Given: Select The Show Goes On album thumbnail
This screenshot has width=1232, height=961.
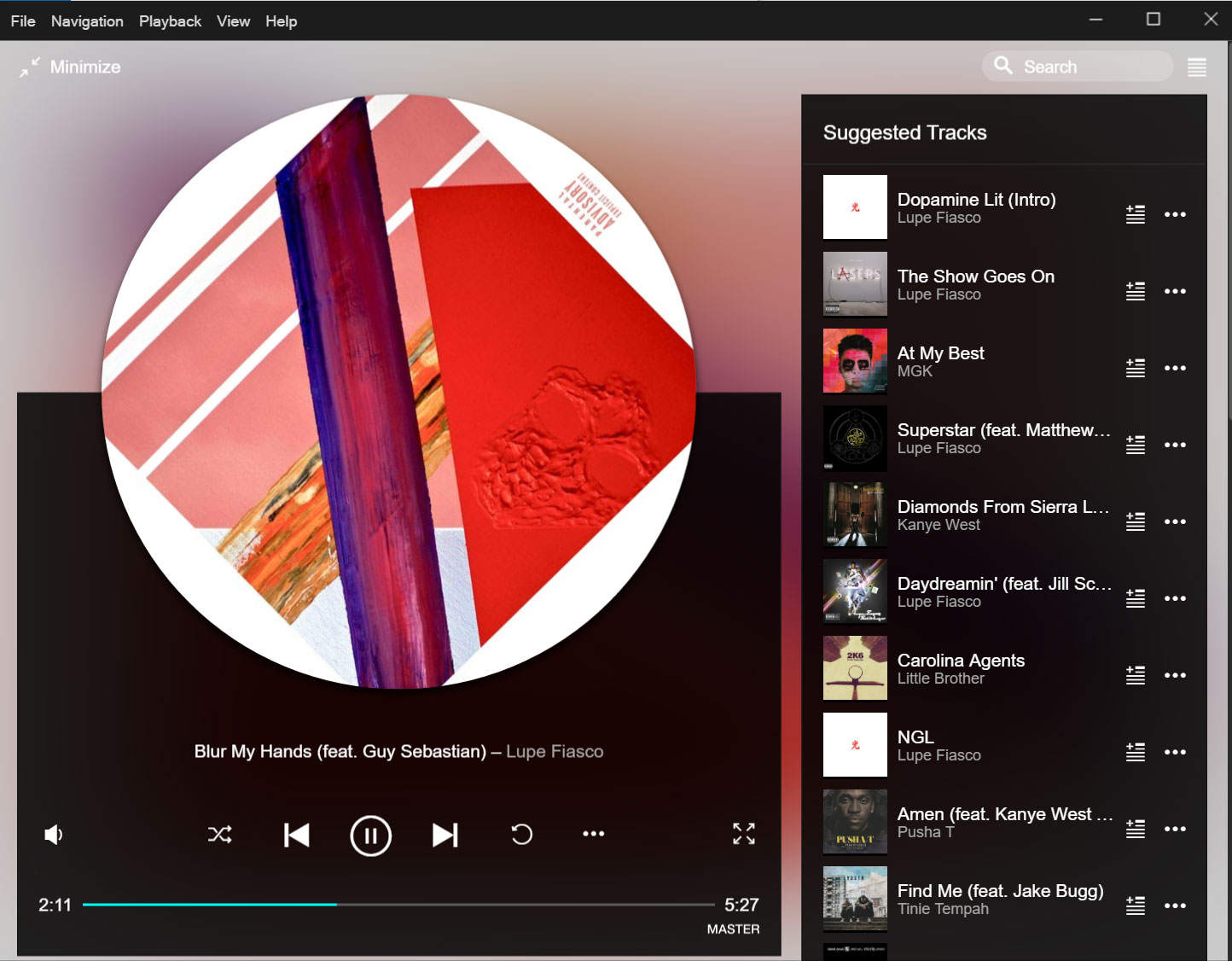Looking at the screenshot, I should 855,284.
